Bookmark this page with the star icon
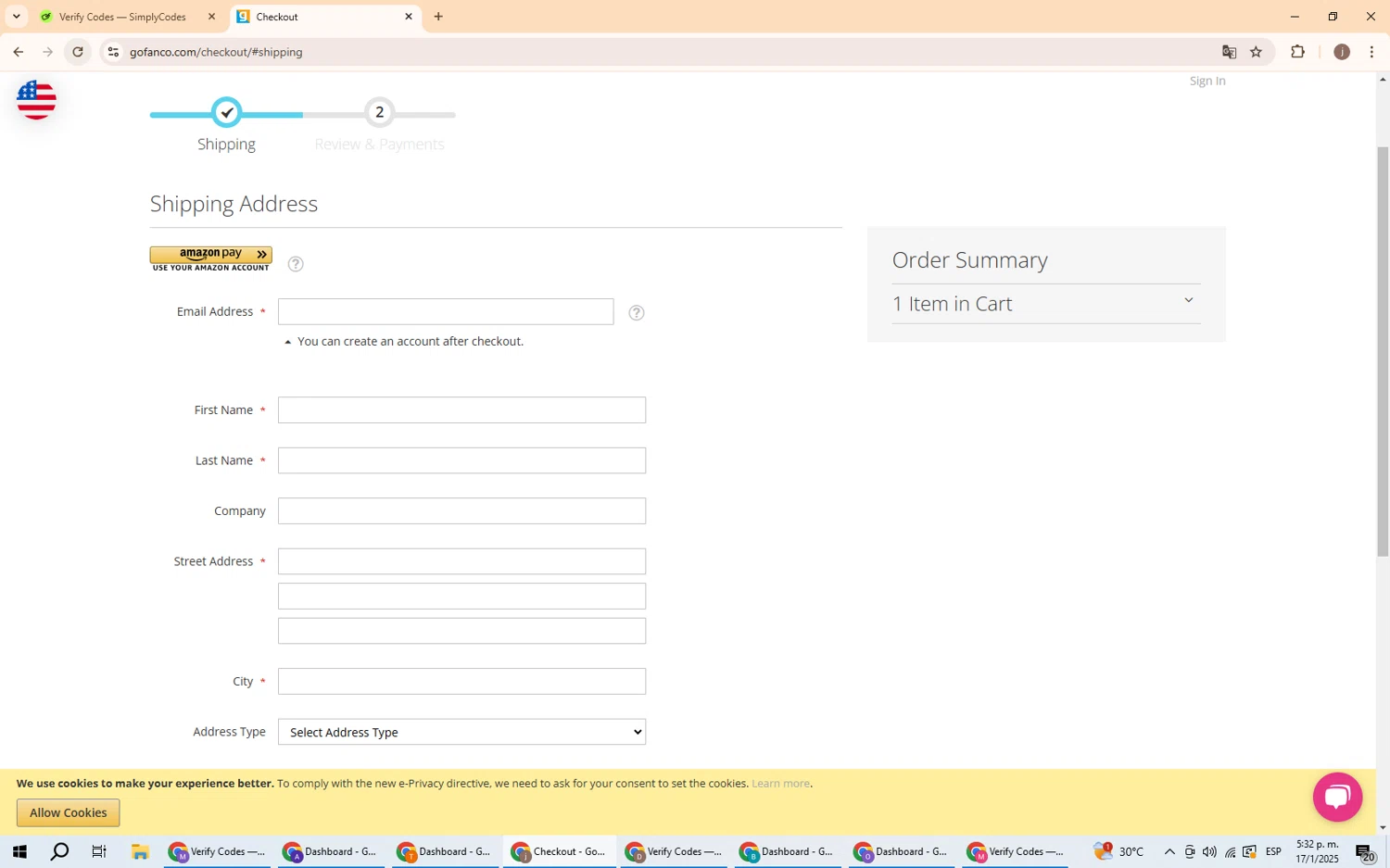 [x=1257, y=52]
